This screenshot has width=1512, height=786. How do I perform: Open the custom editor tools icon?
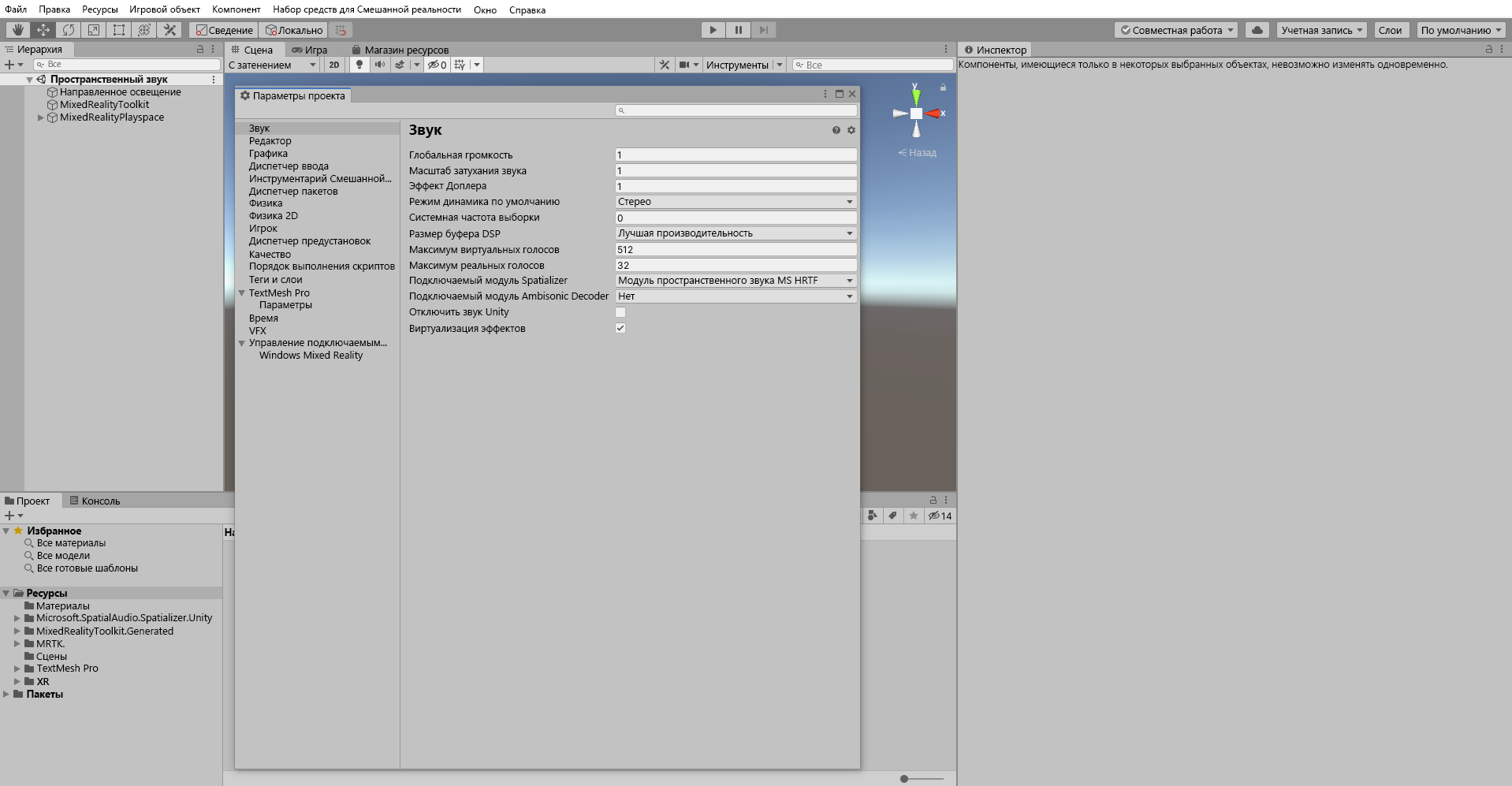click(x=169, y=30)
